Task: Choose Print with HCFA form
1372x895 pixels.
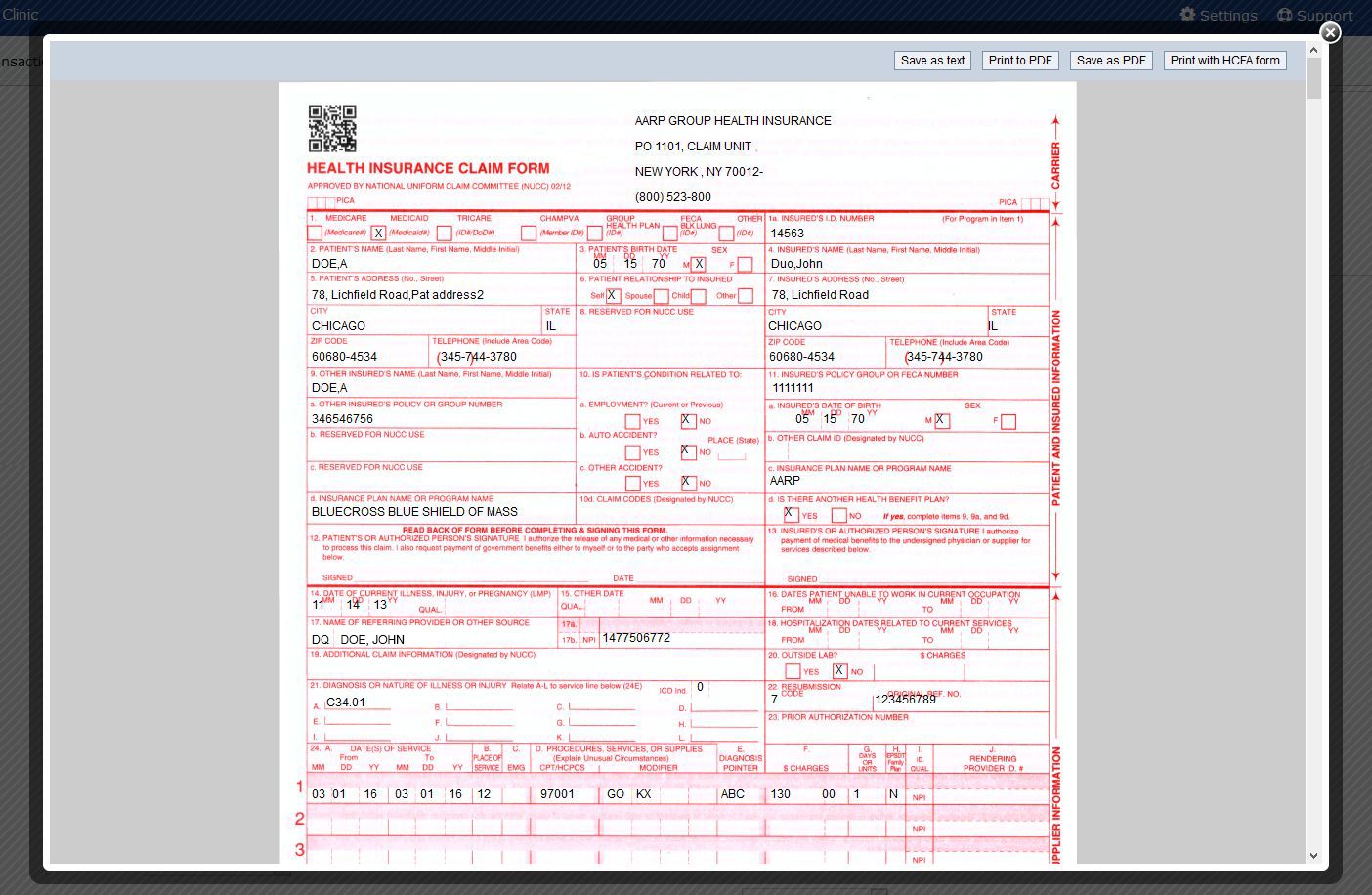Action: pos(1224,61)
